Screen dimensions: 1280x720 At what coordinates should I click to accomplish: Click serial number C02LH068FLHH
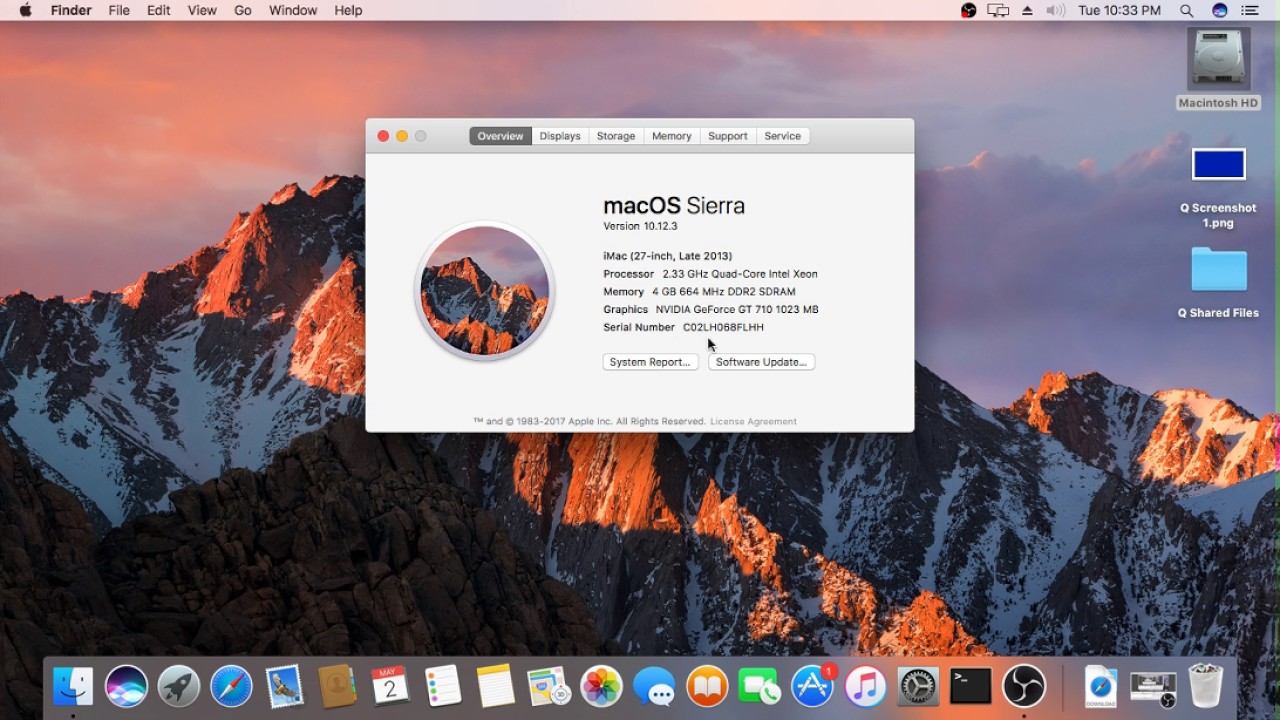(x=723, y=327)
